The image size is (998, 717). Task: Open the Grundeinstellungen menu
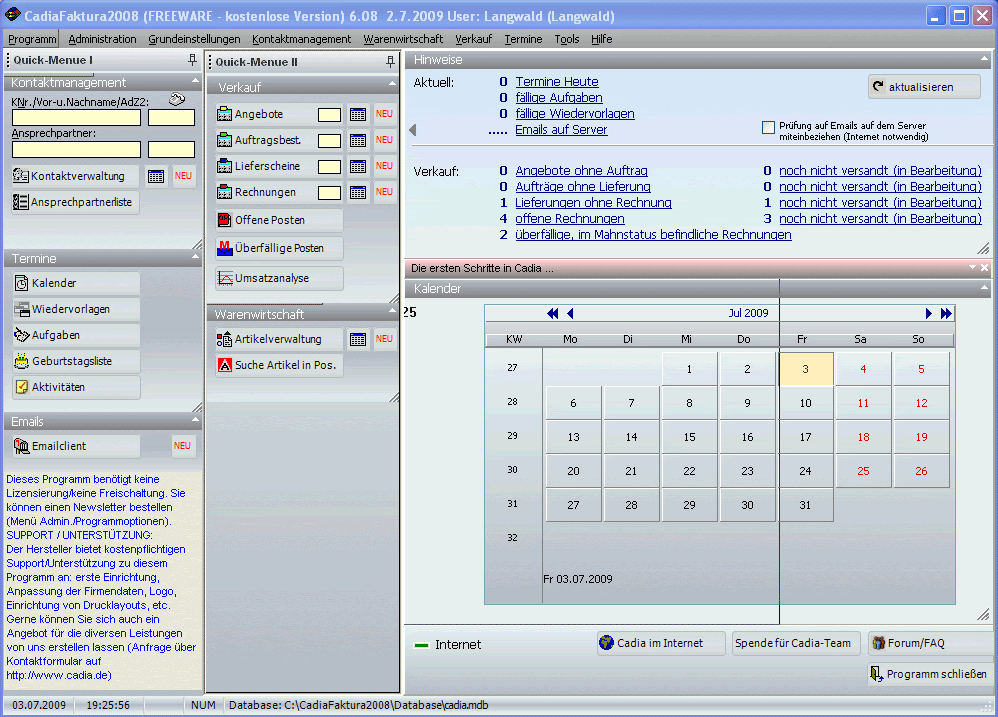click(x=194, y=39)
